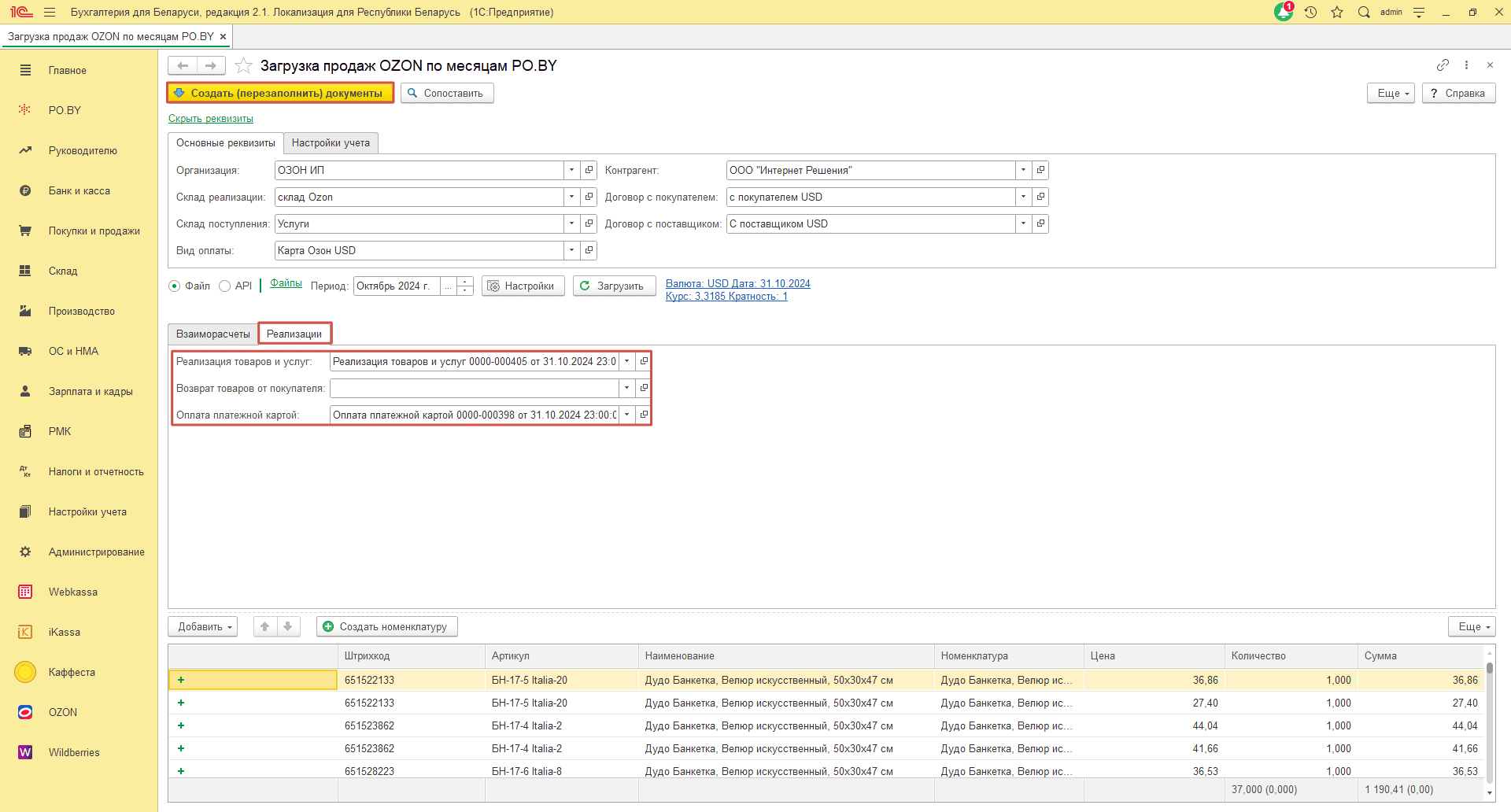Open Банк и касса section
Viewport: 1511px width, 812px height.
79,191
